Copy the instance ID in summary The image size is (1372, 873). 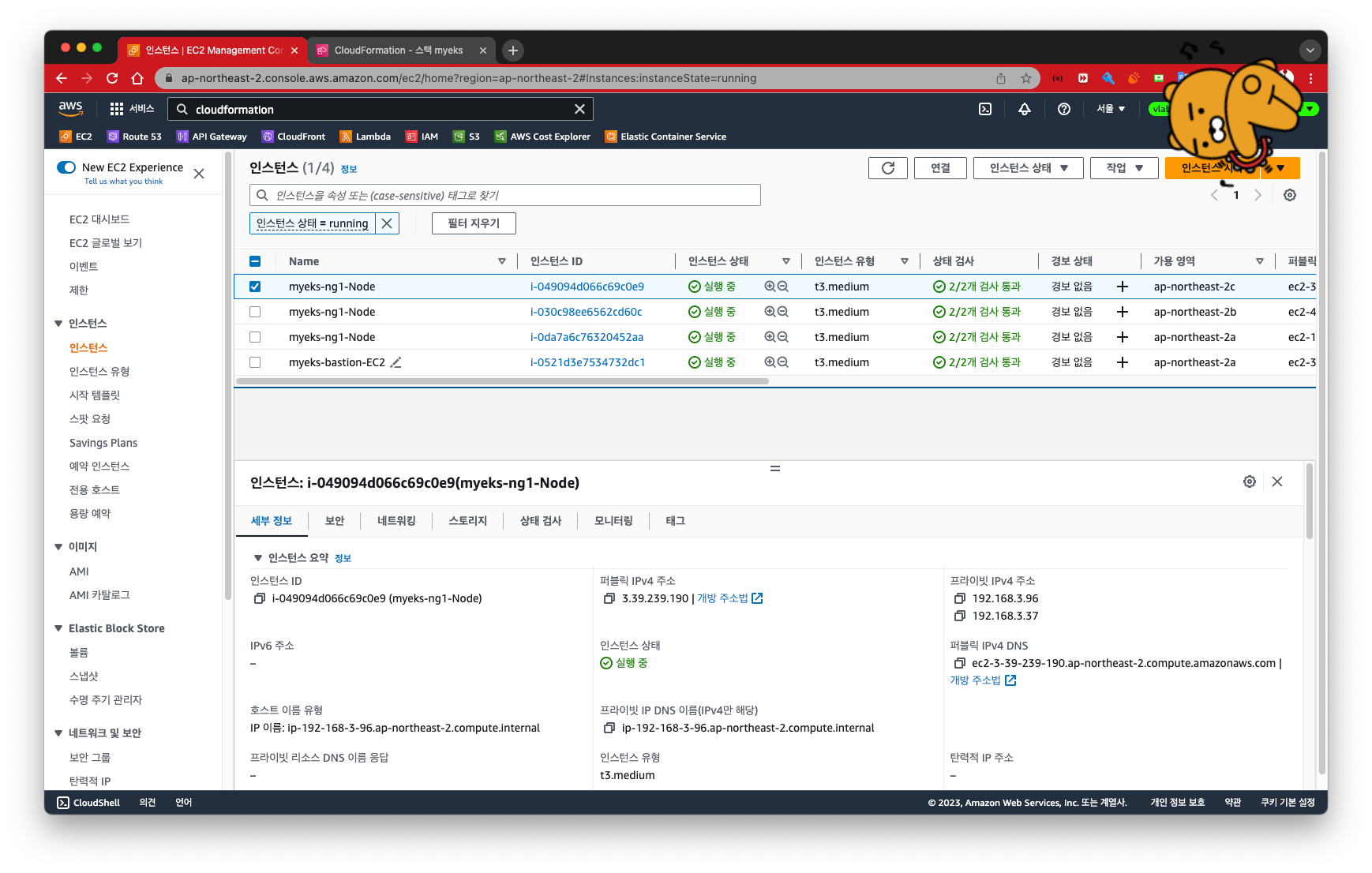[259, 598]
